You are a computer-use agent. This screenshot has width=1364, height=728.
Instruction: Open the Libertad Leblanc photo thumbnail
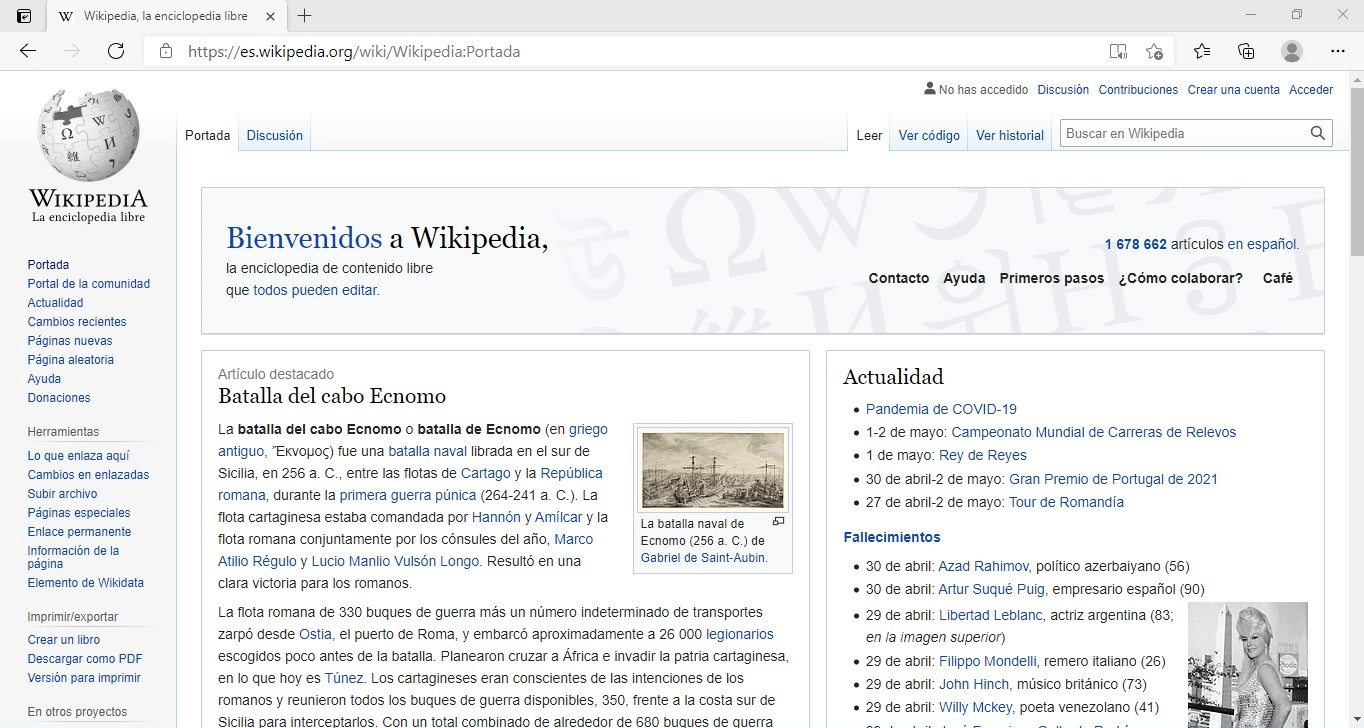[x=1248, y=665]
